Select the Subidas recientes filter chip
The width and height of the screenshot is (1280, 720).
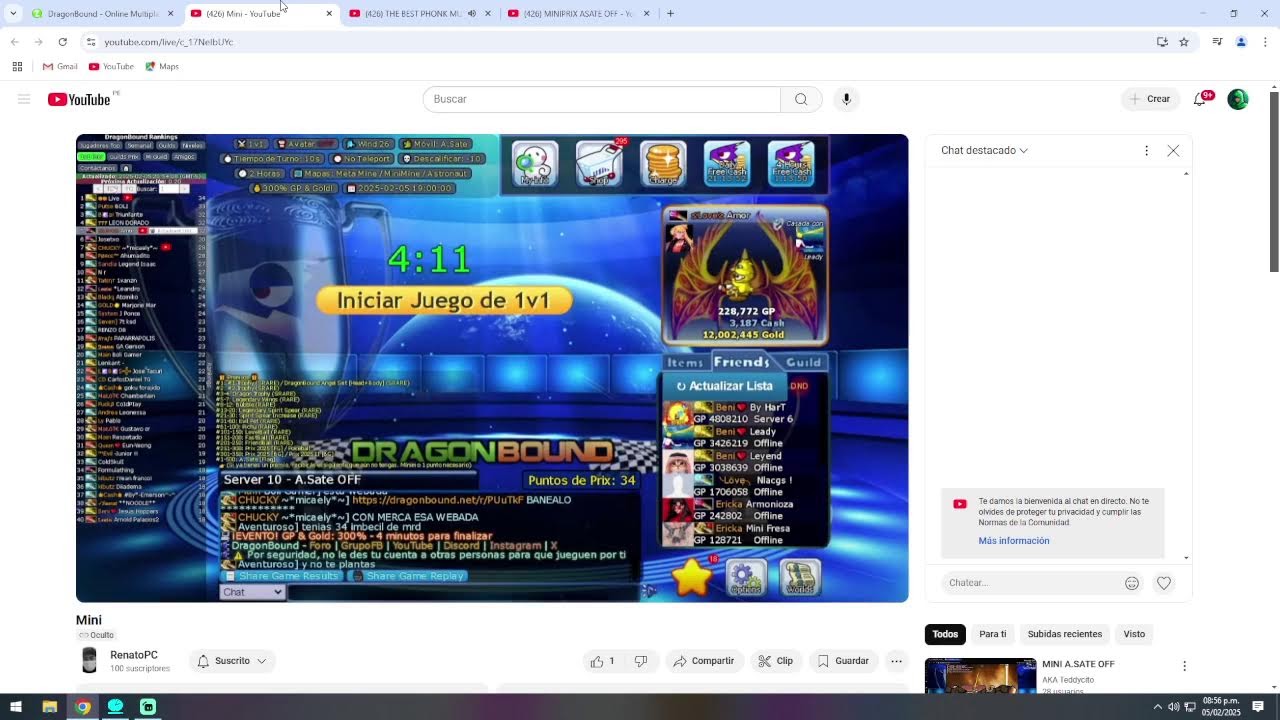coord(1064,634)
